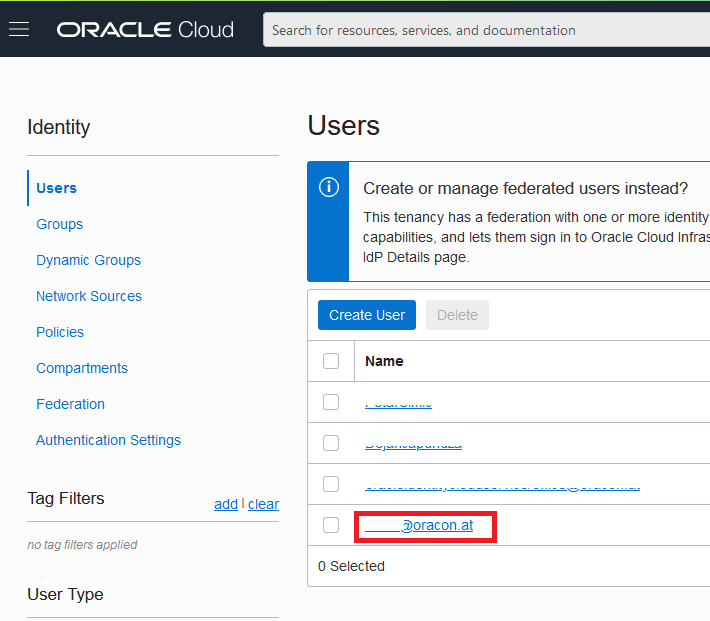The image size is (710, 621).
Task: Click the Identity sidebar heading
Action: (x=58, y=127)
